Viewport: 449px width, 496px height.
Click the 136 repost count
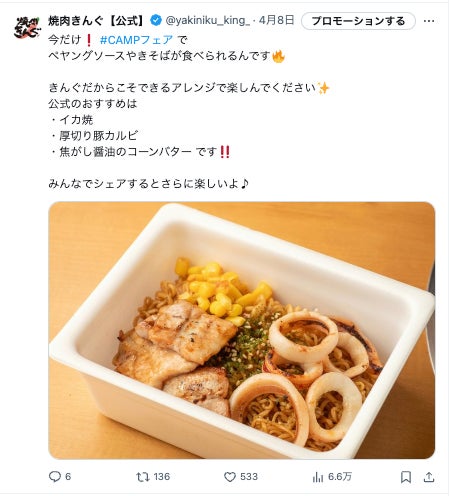[x=162, y=477]
